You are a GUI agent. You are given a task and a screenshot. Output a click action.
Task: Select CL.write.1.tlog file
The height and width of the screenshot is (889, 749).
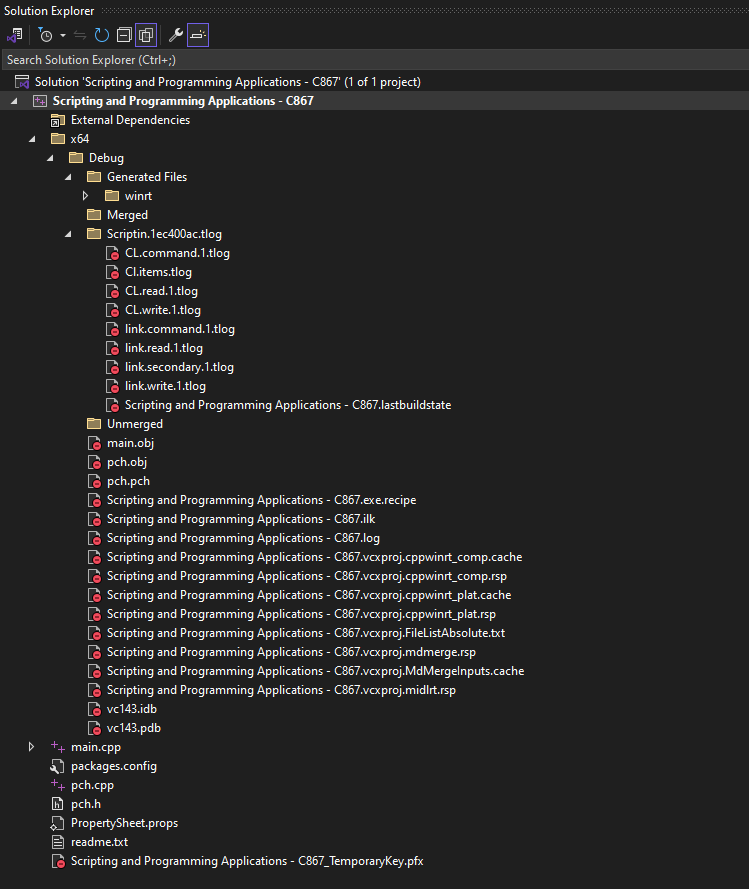pos(163,310)
